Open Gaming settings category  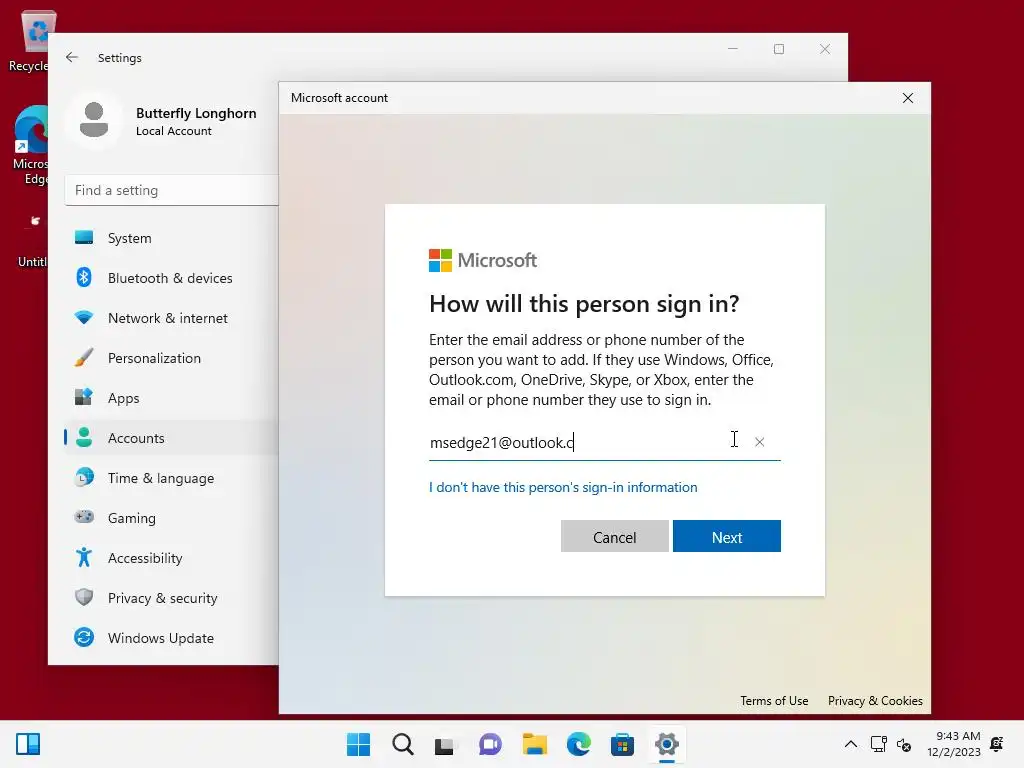click(x=172, y=518)
